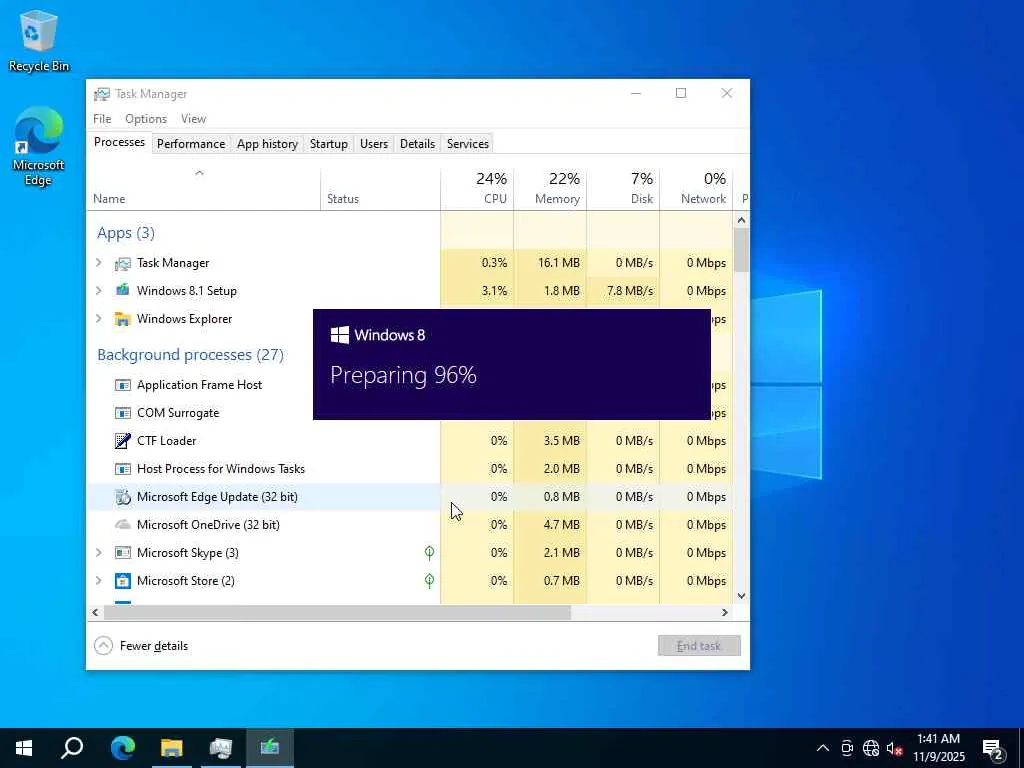Switch to the Services tab

(468, 144)
